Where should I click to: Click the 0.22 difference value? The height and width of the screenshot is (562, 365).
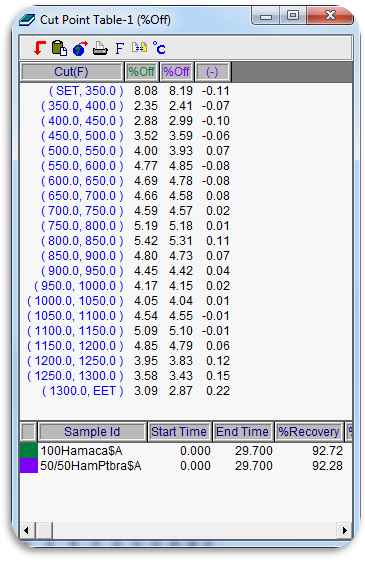218,391
